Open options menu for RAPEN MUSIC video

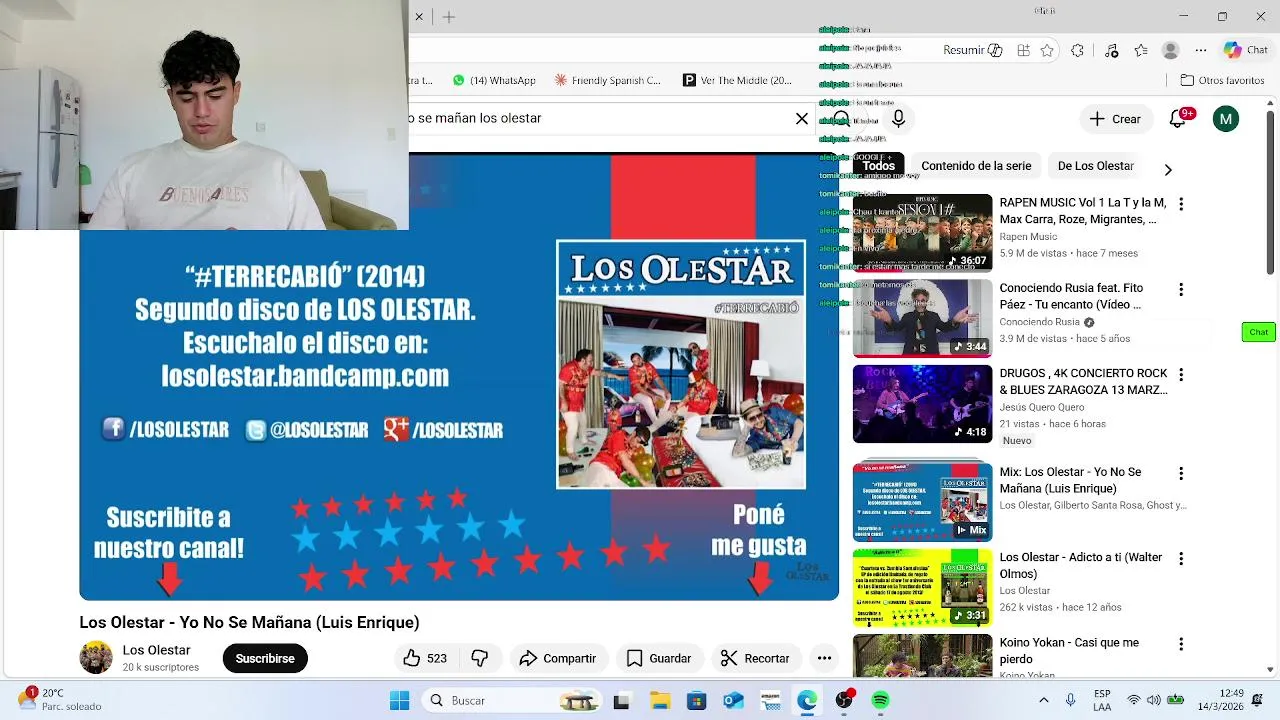click(1181, 204)
